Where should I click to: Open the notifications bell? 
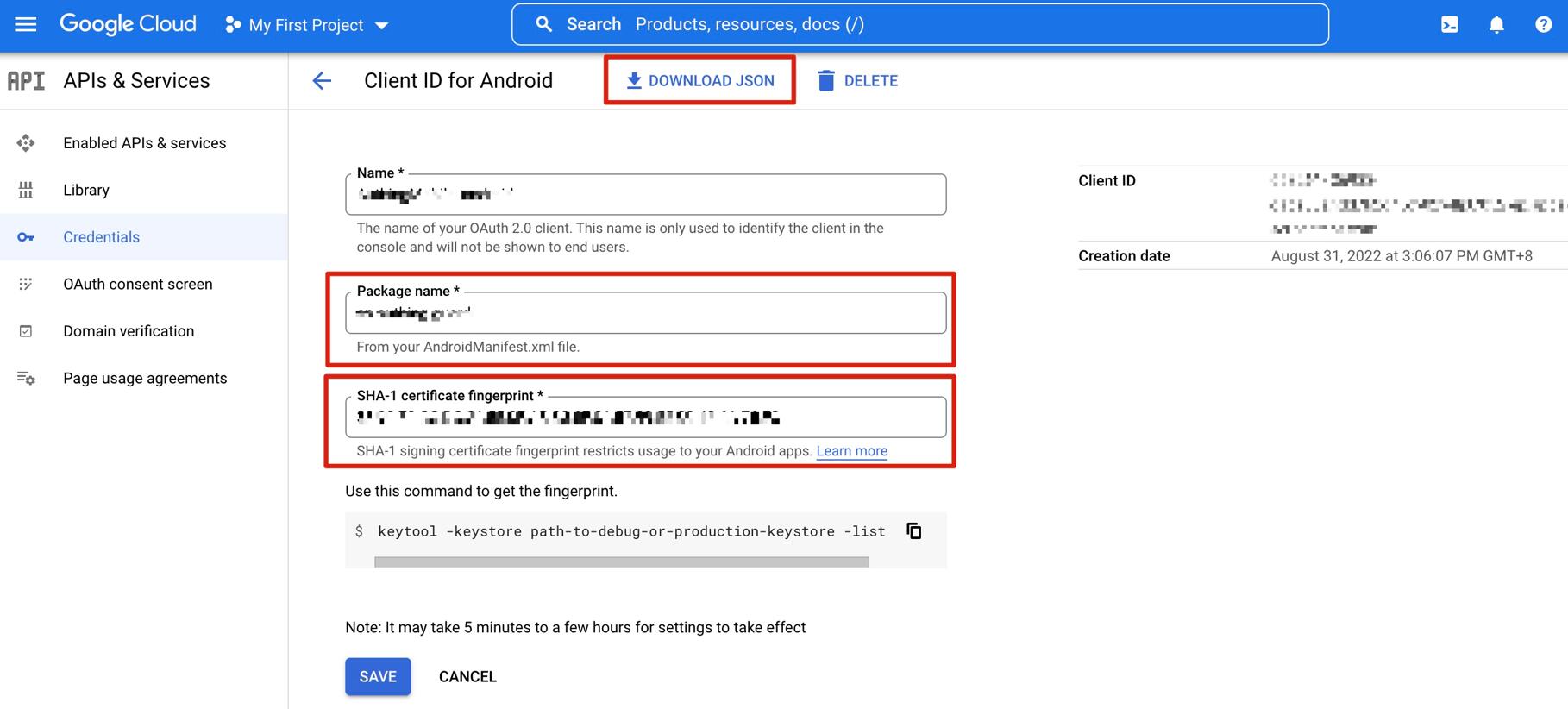1496,25
